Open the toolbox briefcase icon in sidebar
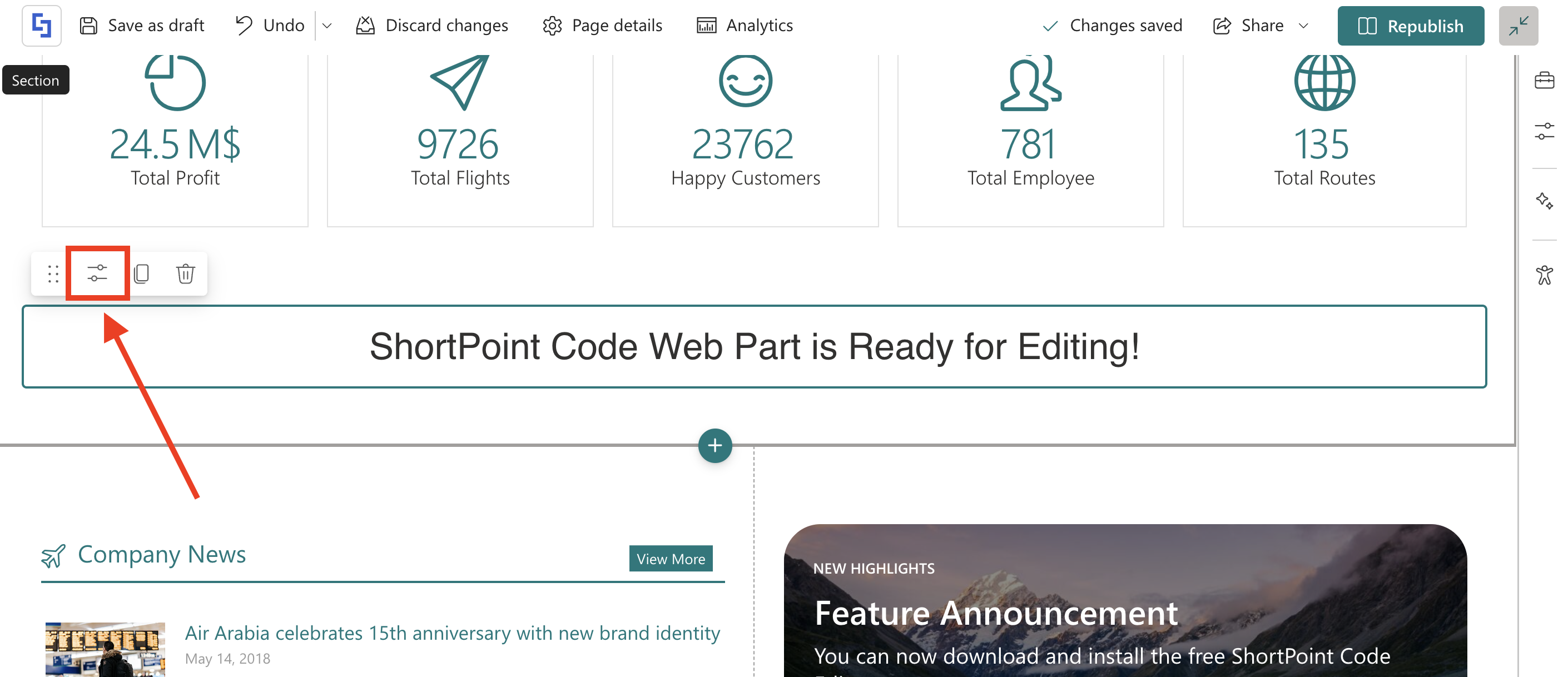 (x=1544, y=79)
